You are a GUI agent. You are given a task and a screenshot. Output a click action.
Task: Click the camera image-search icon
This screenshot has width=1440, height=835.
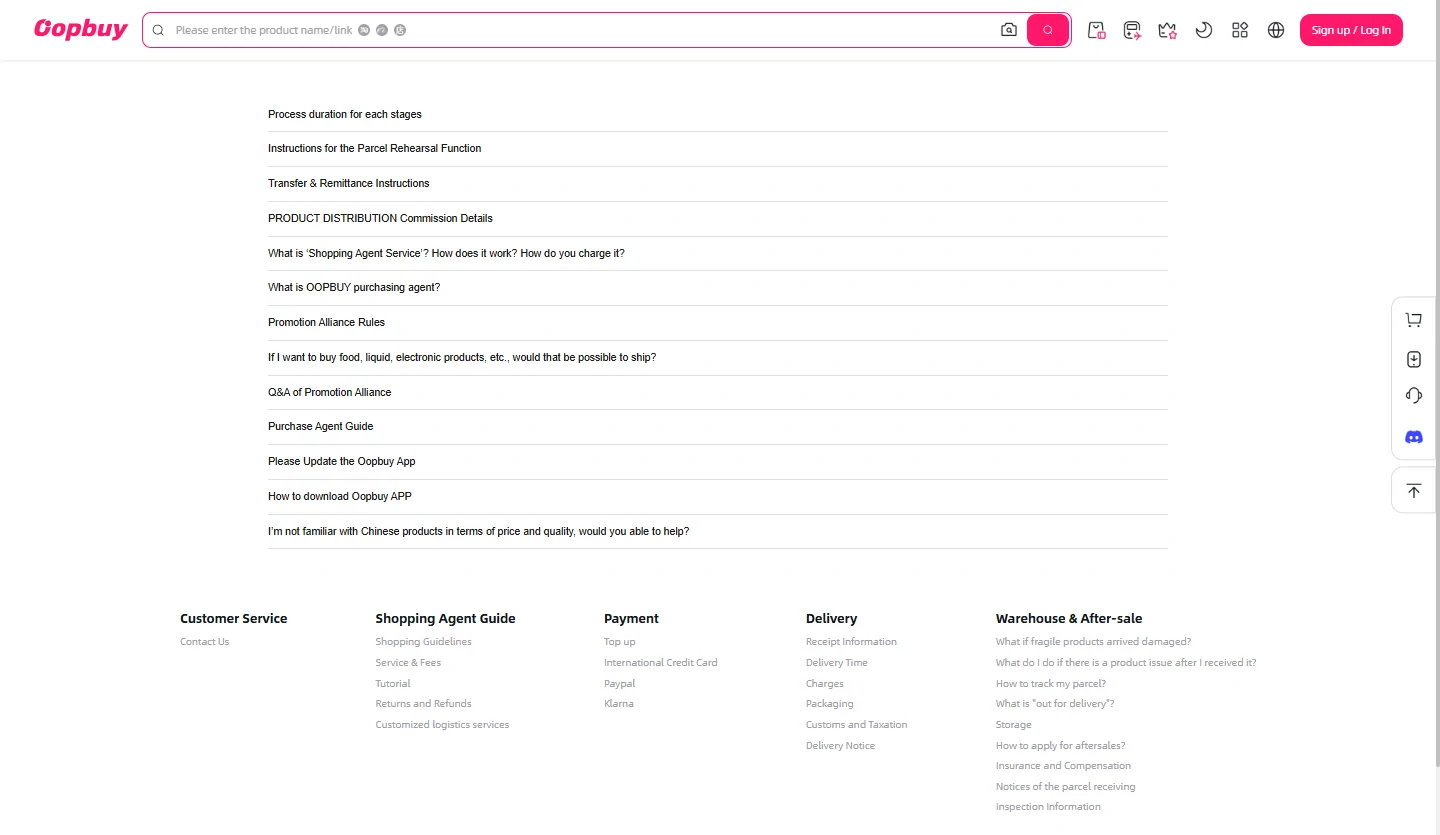coord(1009,30)
